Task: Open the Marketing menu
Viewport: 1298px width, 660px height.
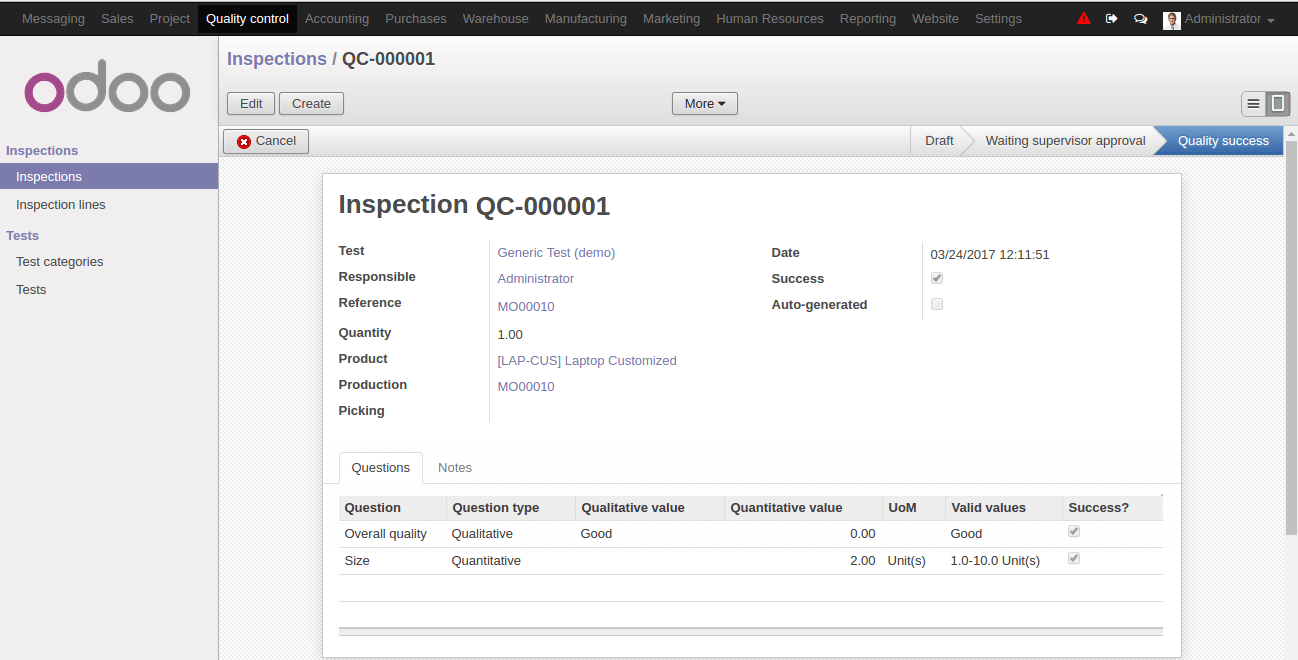Action: point(671,19)
